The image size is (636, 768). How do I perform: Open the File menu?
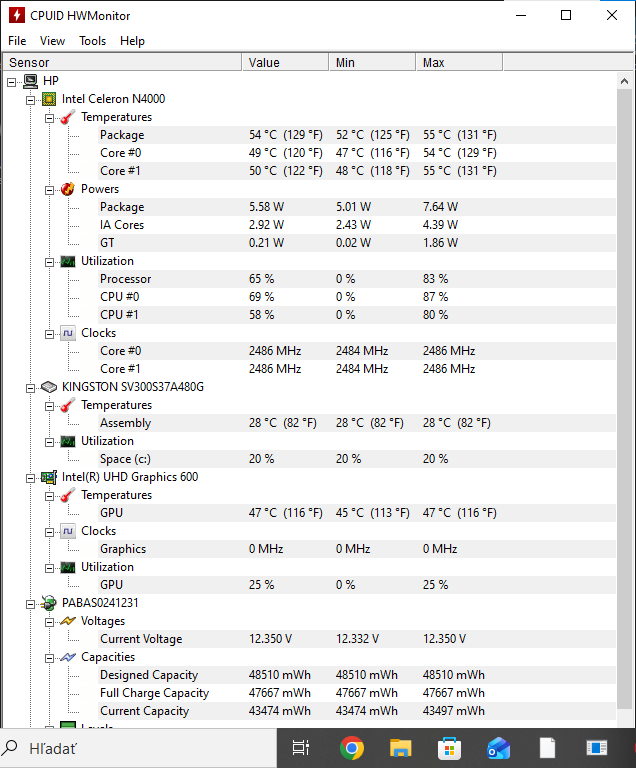pyautogui.click(x=17, y=41)
